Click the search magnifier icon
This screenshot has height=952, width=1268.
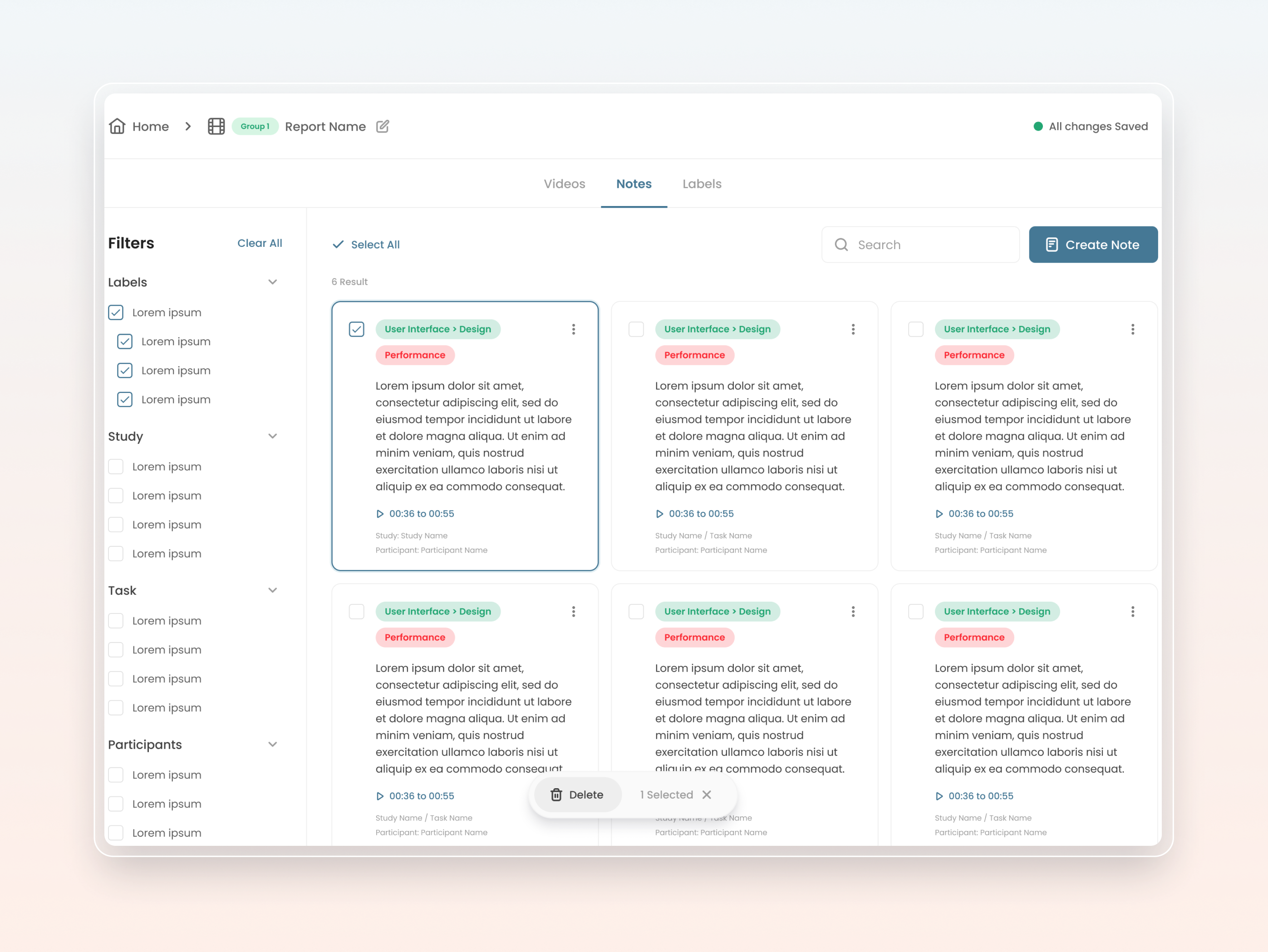tap(841, 245)
